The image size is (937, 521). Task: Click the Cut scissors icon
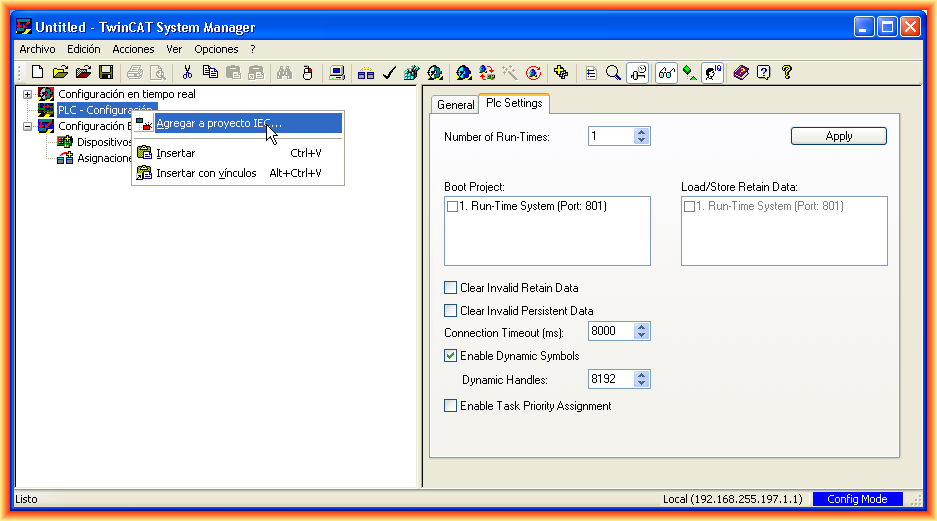[x=186, y=72]
